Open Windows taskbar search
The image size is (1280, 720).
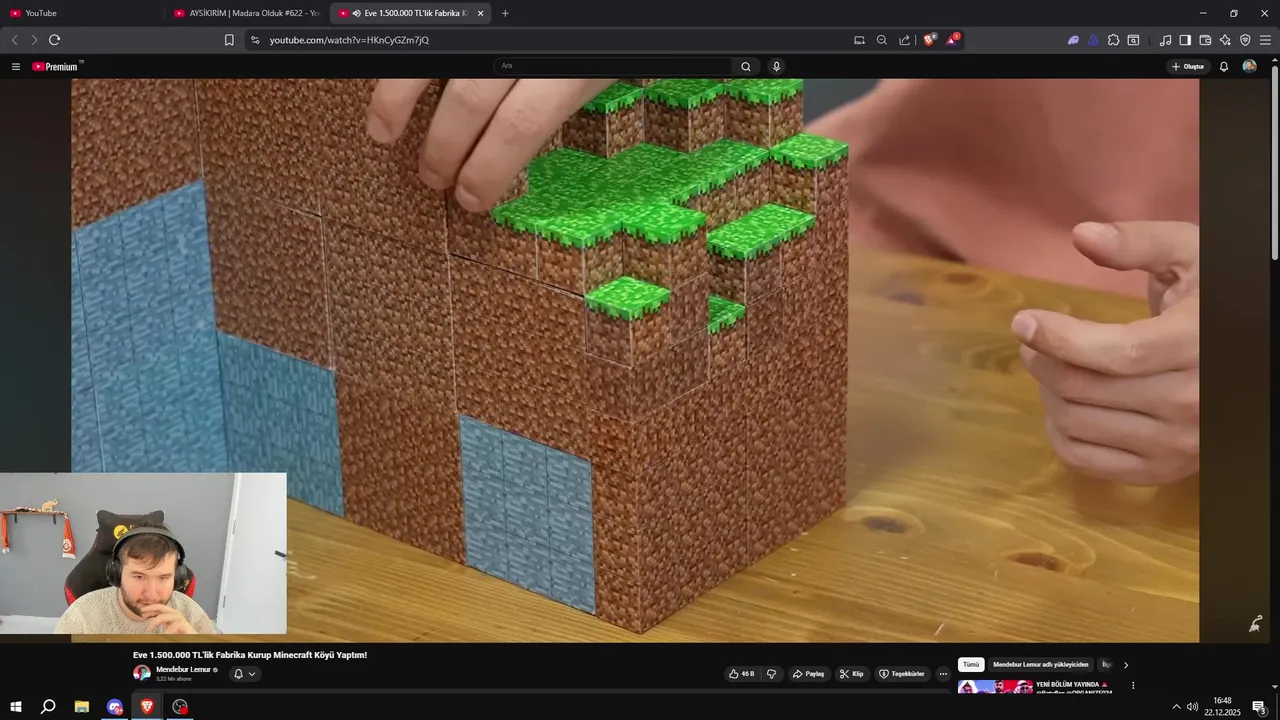[x=48, y=707]
